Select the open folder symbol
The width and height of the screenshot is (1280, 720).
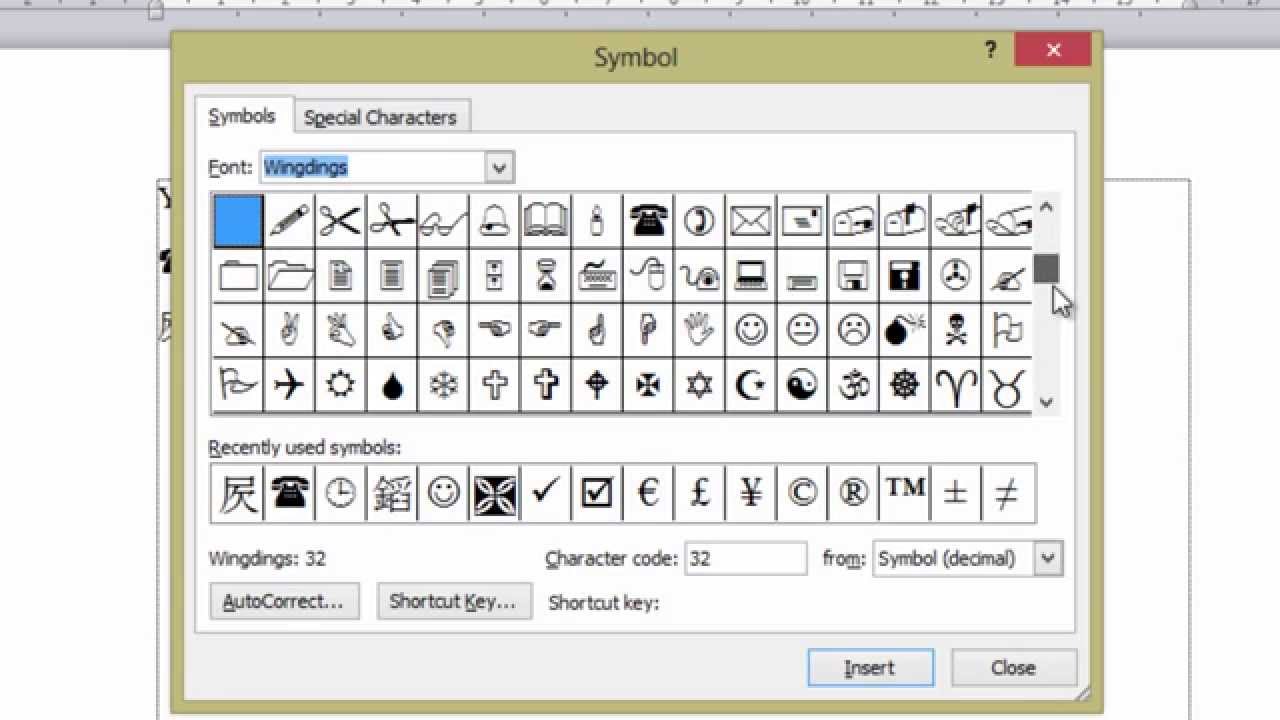(289, 275)
